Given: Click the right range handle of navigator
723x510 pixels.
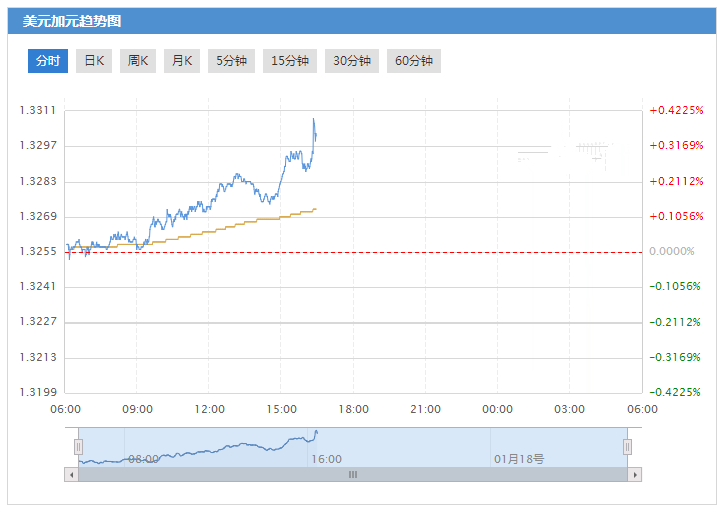Looking at the screenshot, I should [x=628, y=446].
